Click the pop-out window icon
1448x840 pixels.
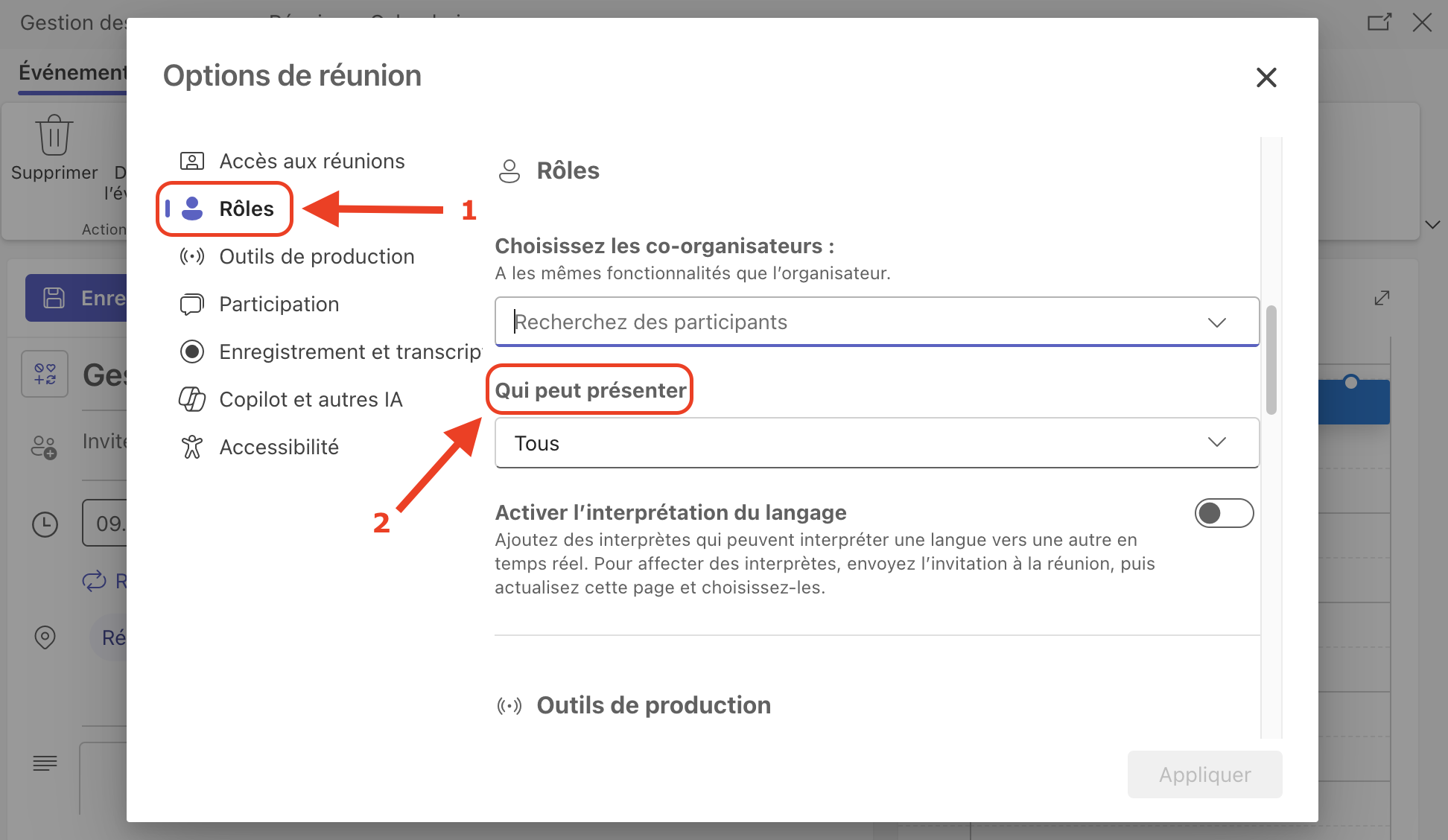pos(1379,22)
